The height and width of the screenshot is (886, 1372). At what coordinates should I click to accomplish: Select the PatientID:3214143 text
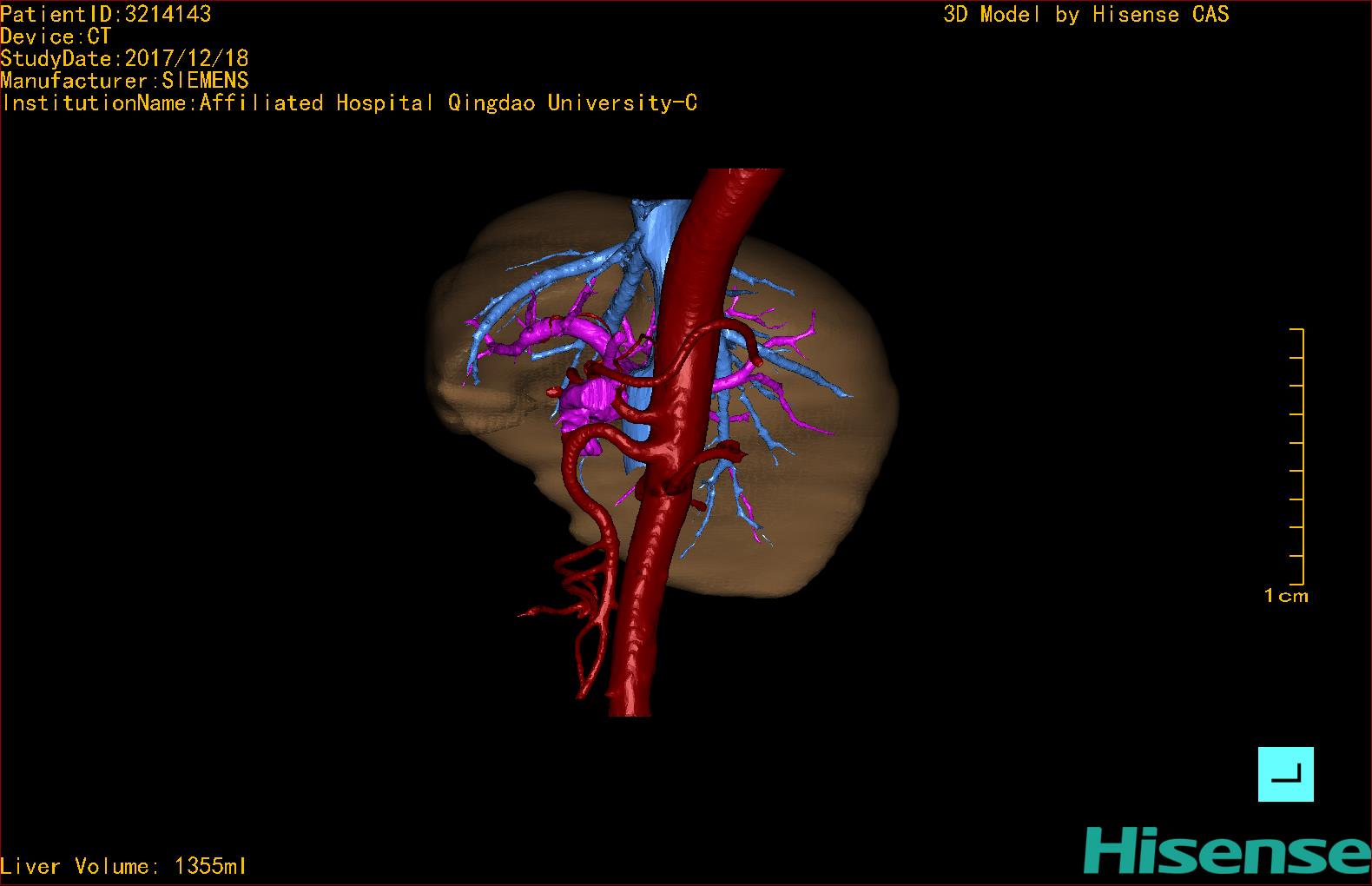(x=106, y=14)
